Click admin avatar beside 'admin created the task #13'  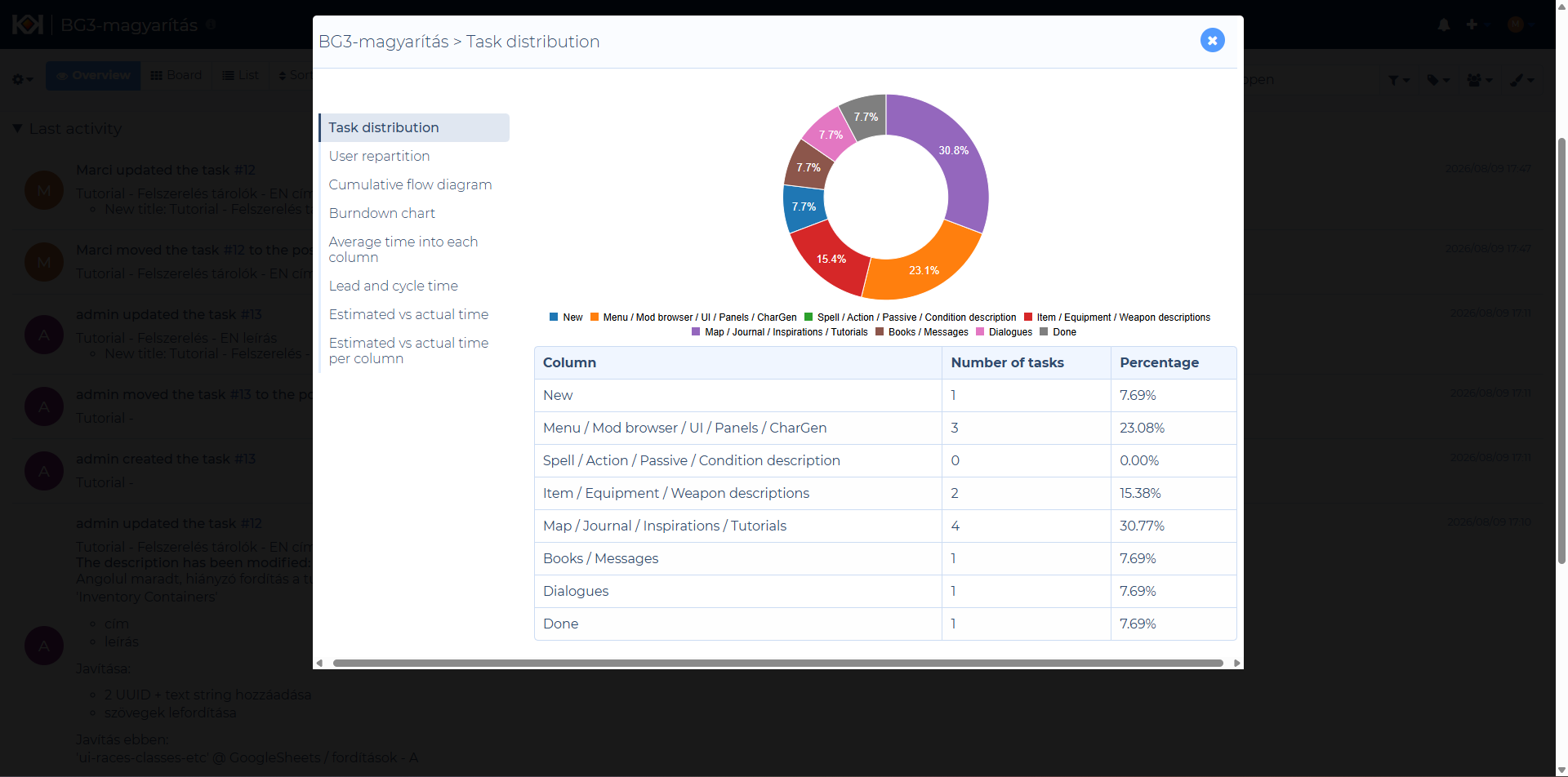coord(44,471)
